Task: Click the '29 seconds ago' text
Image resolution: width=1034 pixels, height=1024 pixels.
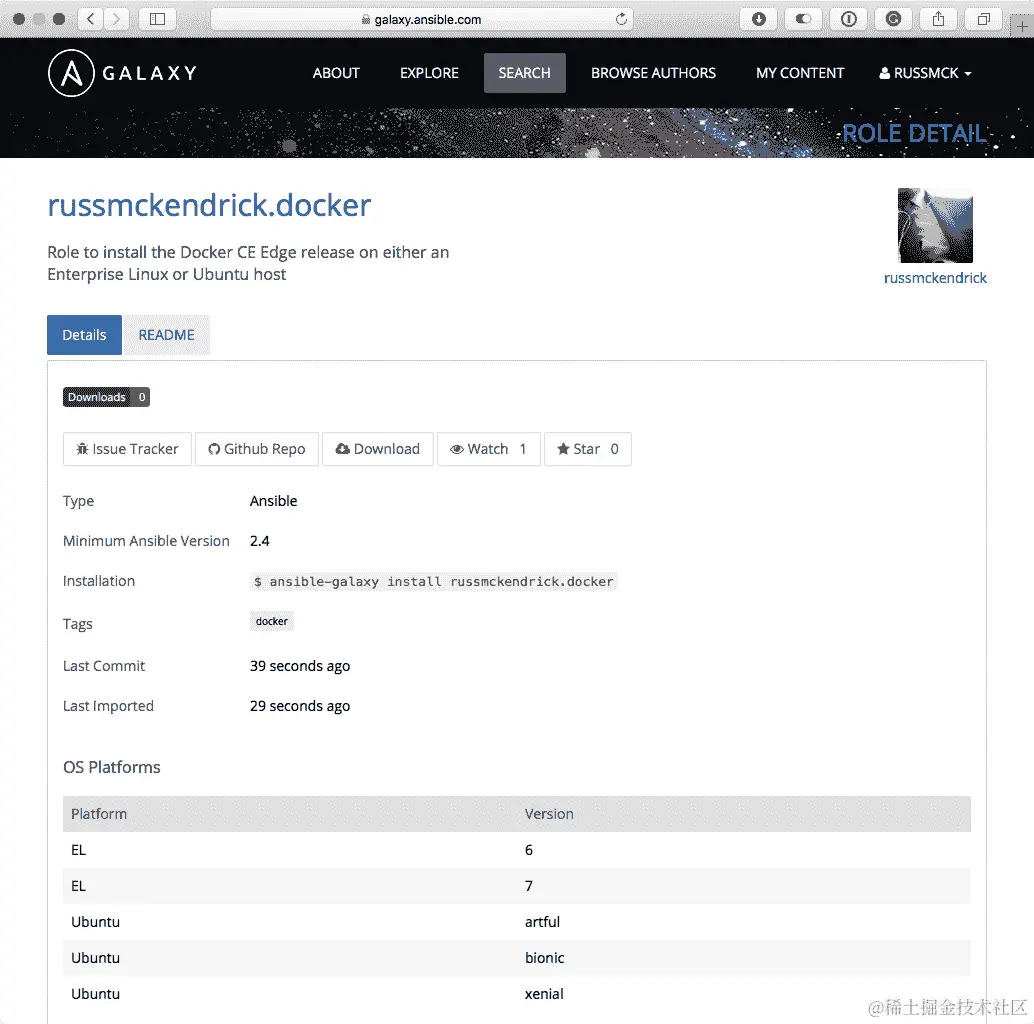Action: pos(300,706)
